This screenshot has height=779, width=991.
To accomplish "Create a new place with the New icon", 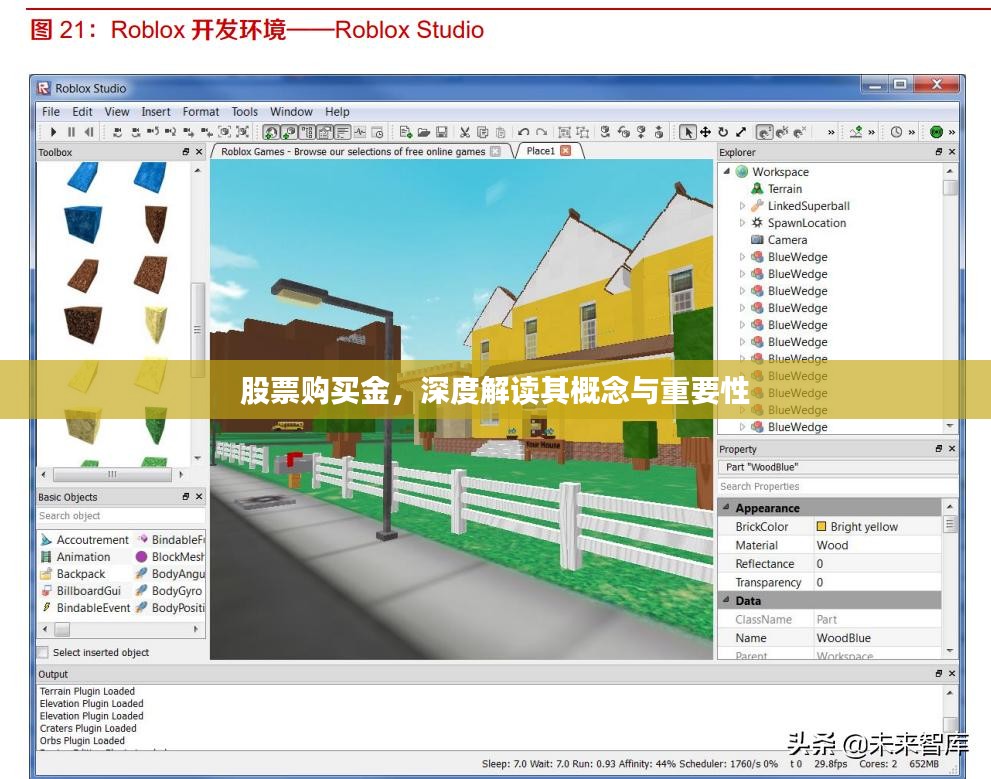I will [x=406, y=132].
